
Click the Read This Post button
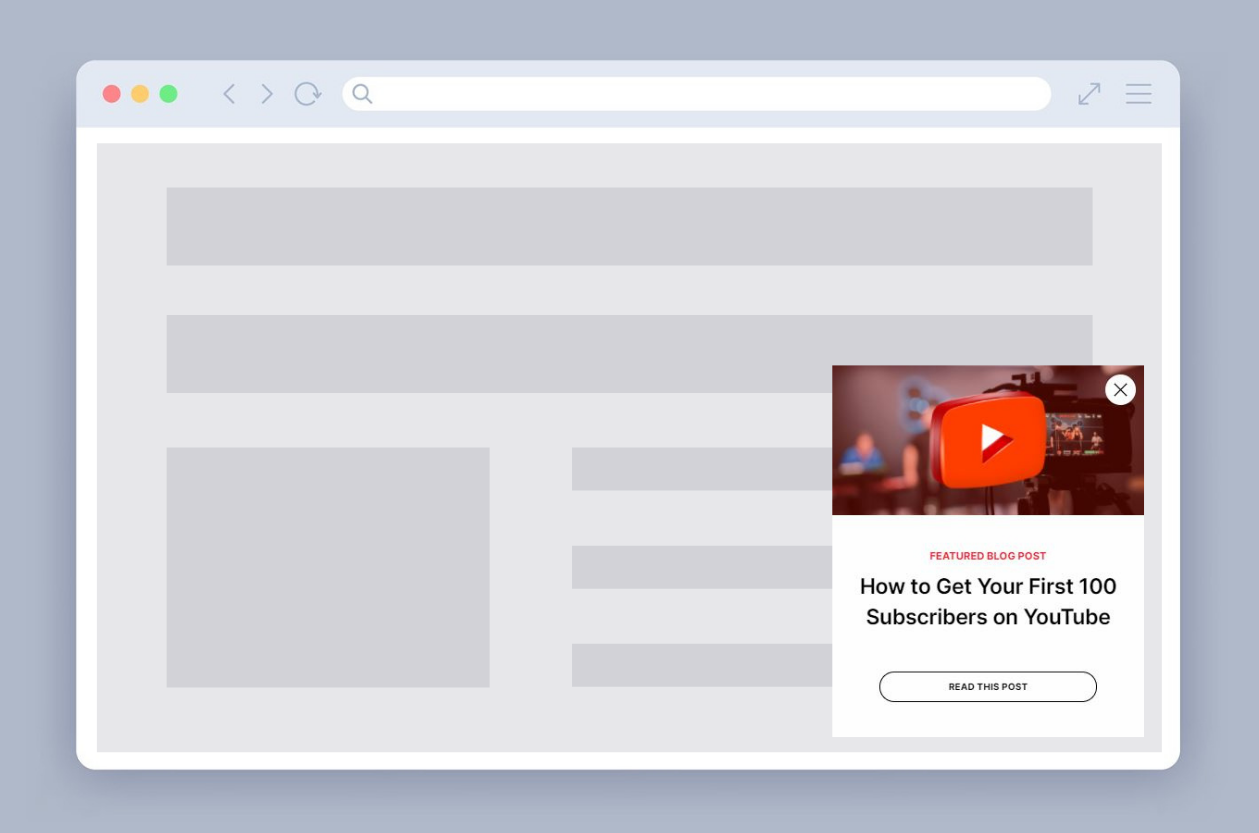(988, 687)
